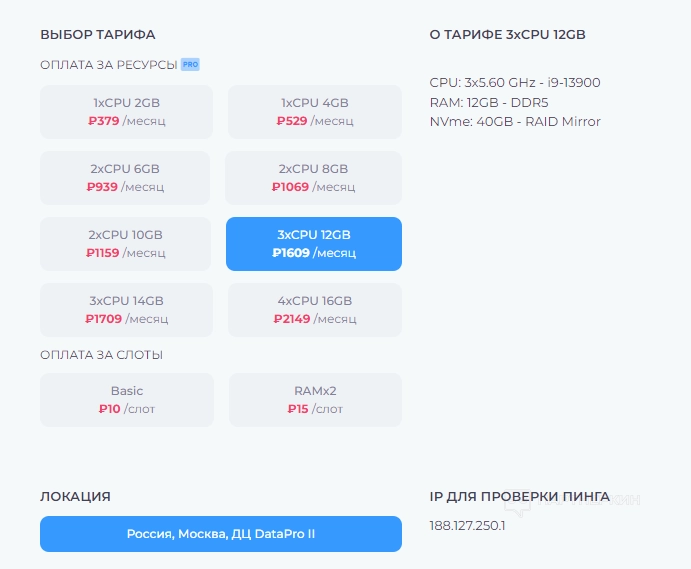The height and width of the screenshot is (569, 691).
Task: Choose the 1xCPU 4GB plan
Action: (314, 111)
